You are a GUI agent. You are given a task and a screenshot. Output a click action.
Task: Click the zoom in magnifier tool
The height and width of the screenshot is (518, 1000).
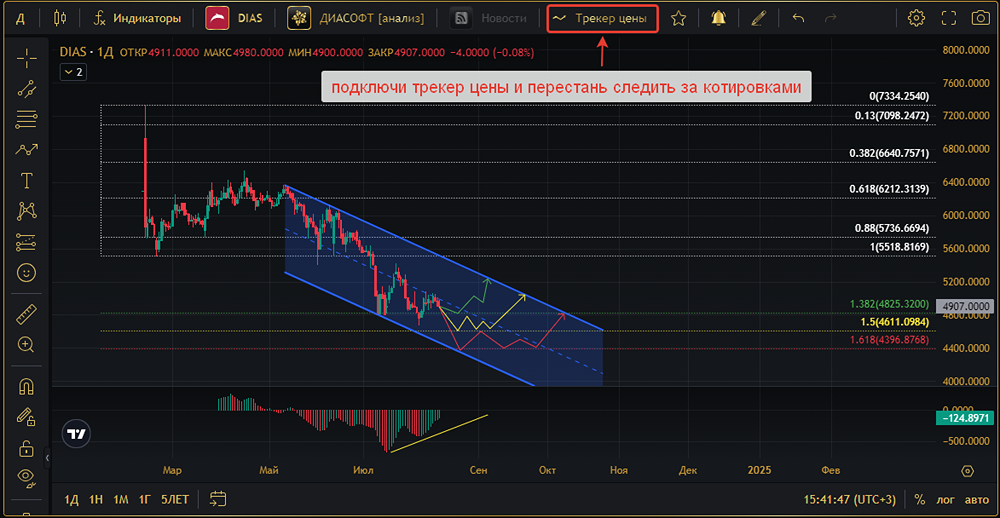coord(26,344)
